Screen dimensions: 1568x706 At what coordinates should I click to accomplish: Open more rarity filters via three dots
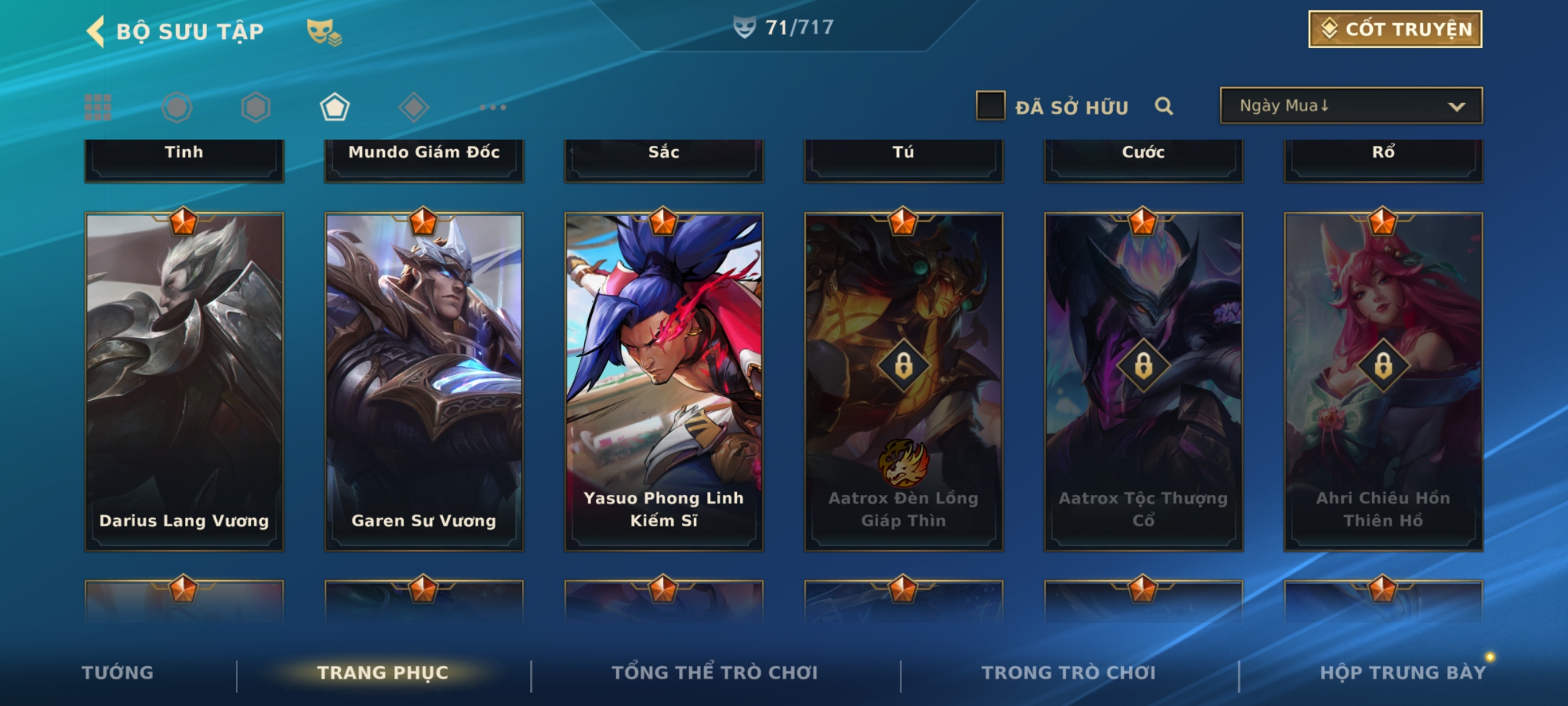click(493, 107)
